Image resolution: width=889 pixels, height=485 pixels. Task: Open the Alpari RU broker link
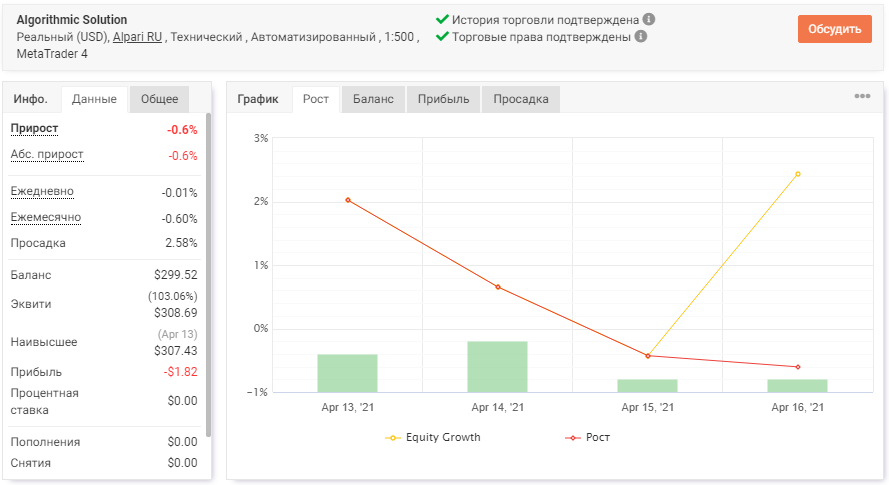(138, 37)
